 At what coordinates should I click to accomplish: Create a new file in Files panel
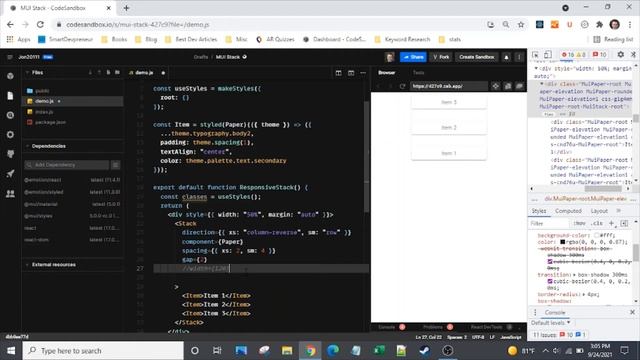tap(108, 73)
